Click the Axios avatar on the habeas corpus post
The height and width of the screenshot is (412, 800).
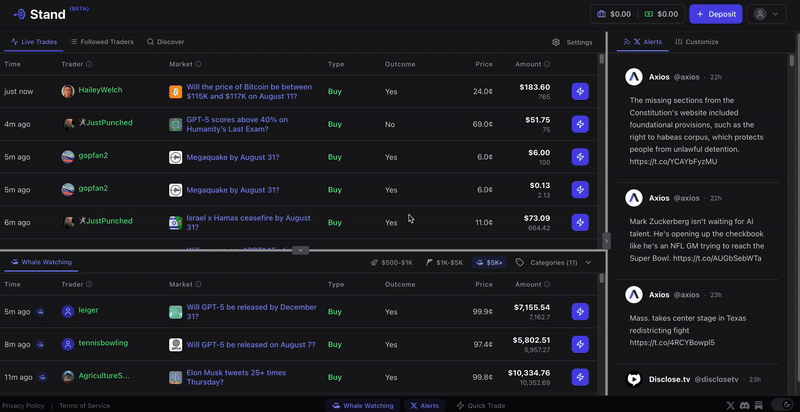[634, 77]
